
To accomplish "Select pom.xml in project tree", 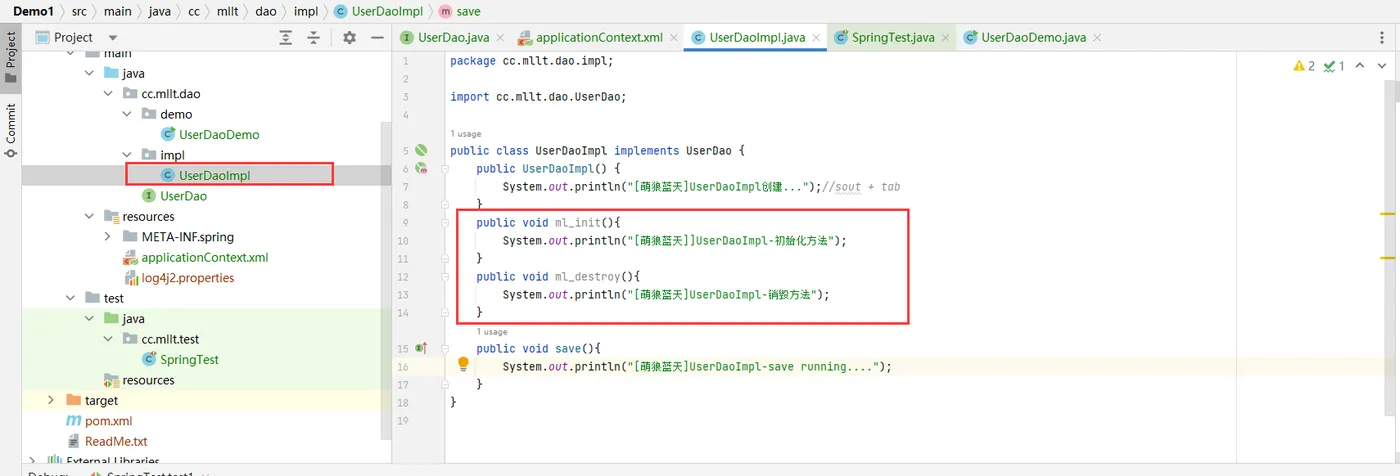I will pyautogui.click(x=108, y=421).
